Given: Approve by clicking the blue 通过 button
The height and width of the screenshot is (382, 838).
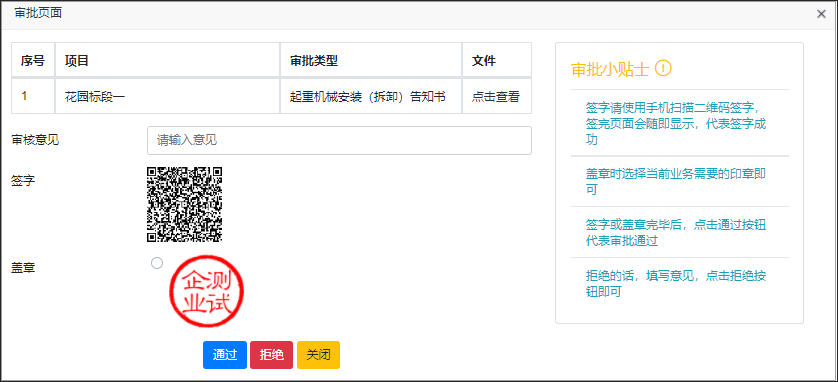Looking at the screenshot, I should tap(225, 355).
